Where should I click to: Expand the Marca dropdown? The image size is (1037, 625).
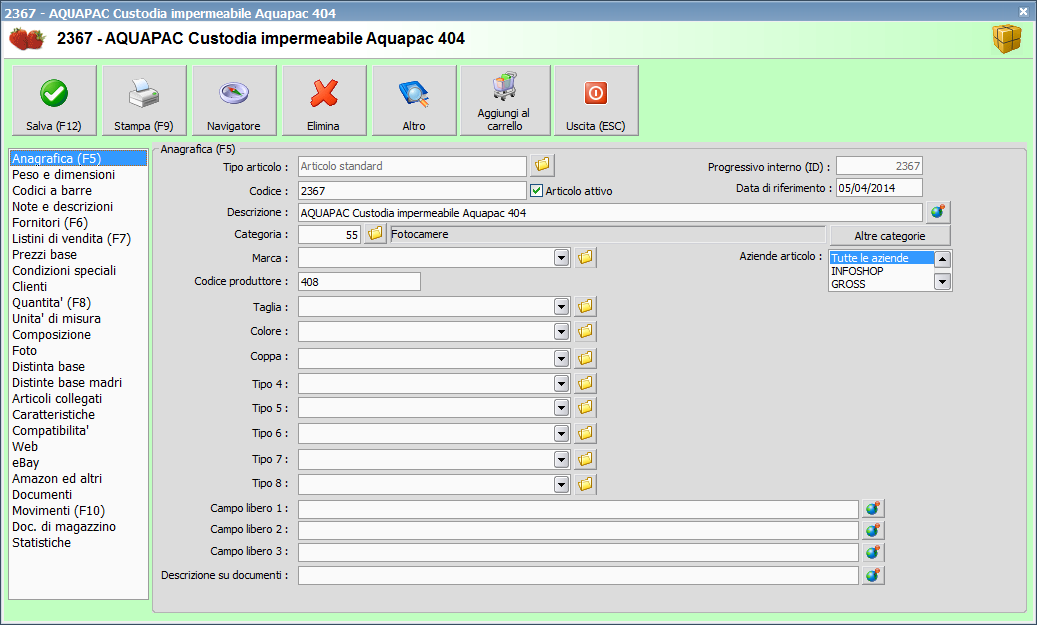click(x=561, y=257)
